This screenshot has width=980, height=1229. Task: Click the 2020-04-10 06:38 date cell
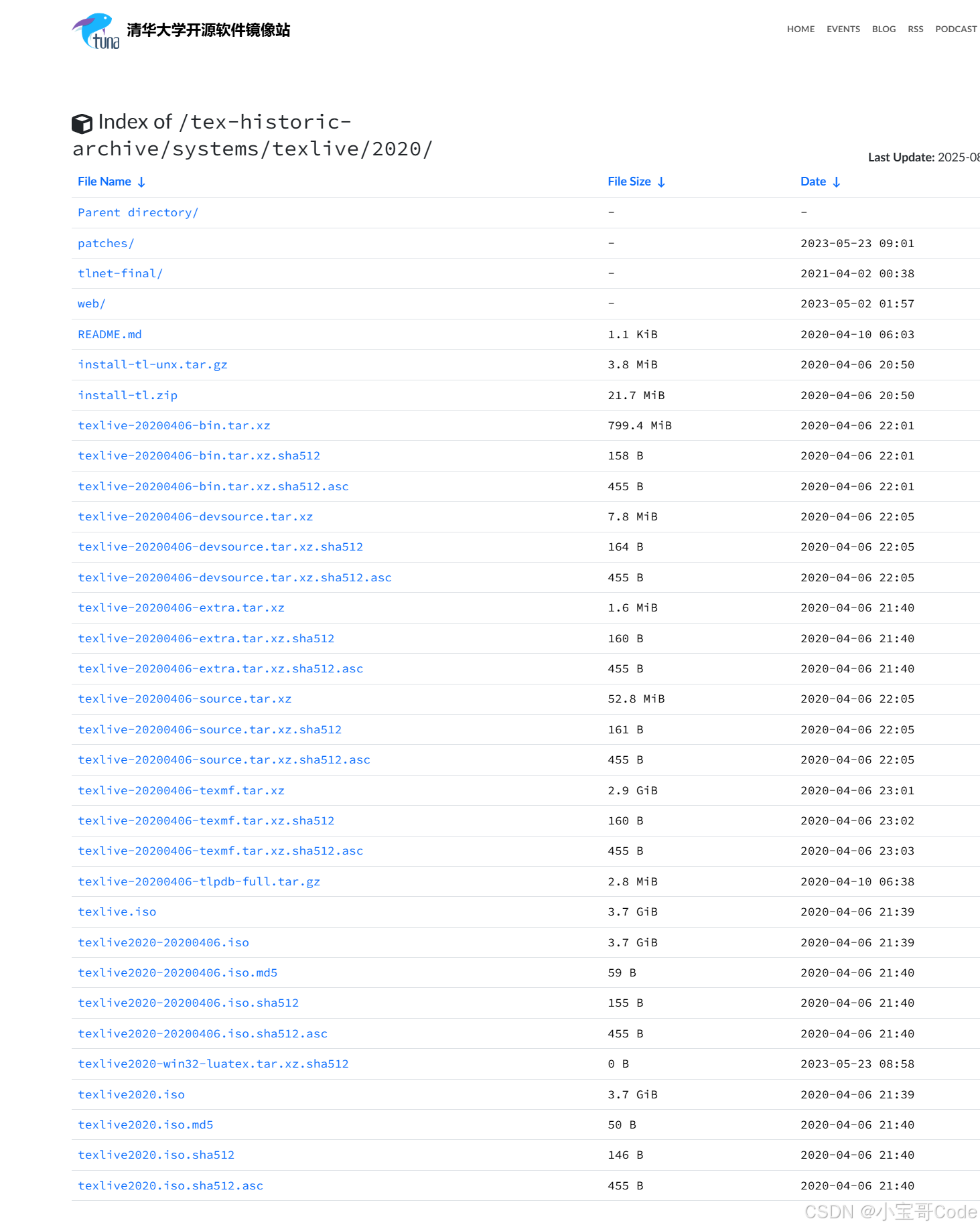[857, 881]
